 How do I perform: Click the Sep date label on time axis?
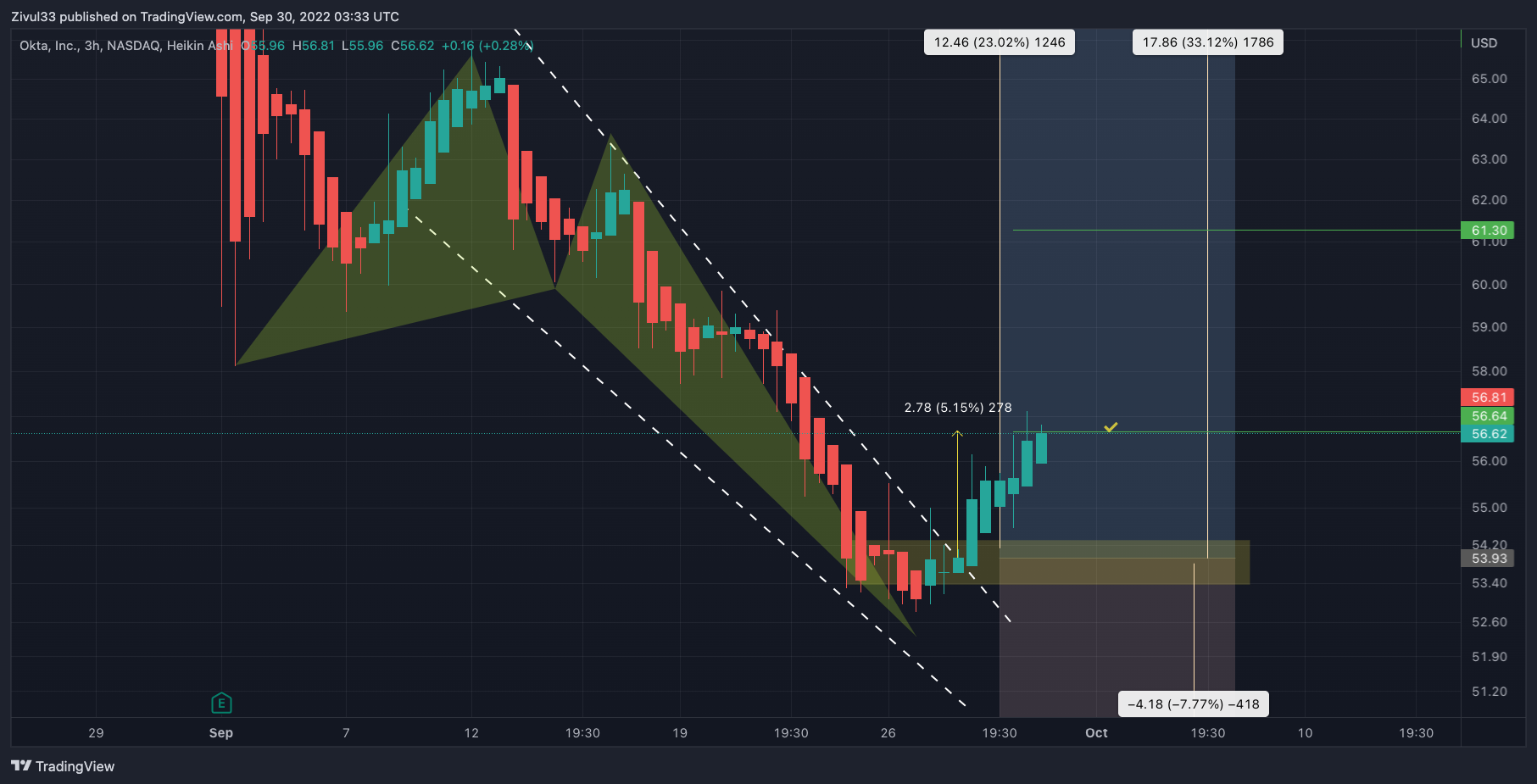(221, 733)
